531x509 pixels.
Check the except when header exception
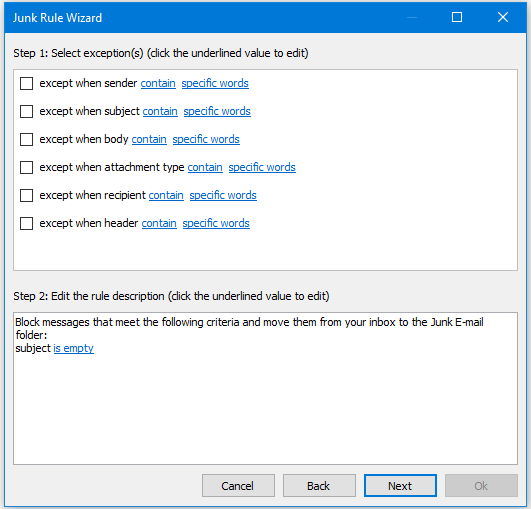[26, 224]
